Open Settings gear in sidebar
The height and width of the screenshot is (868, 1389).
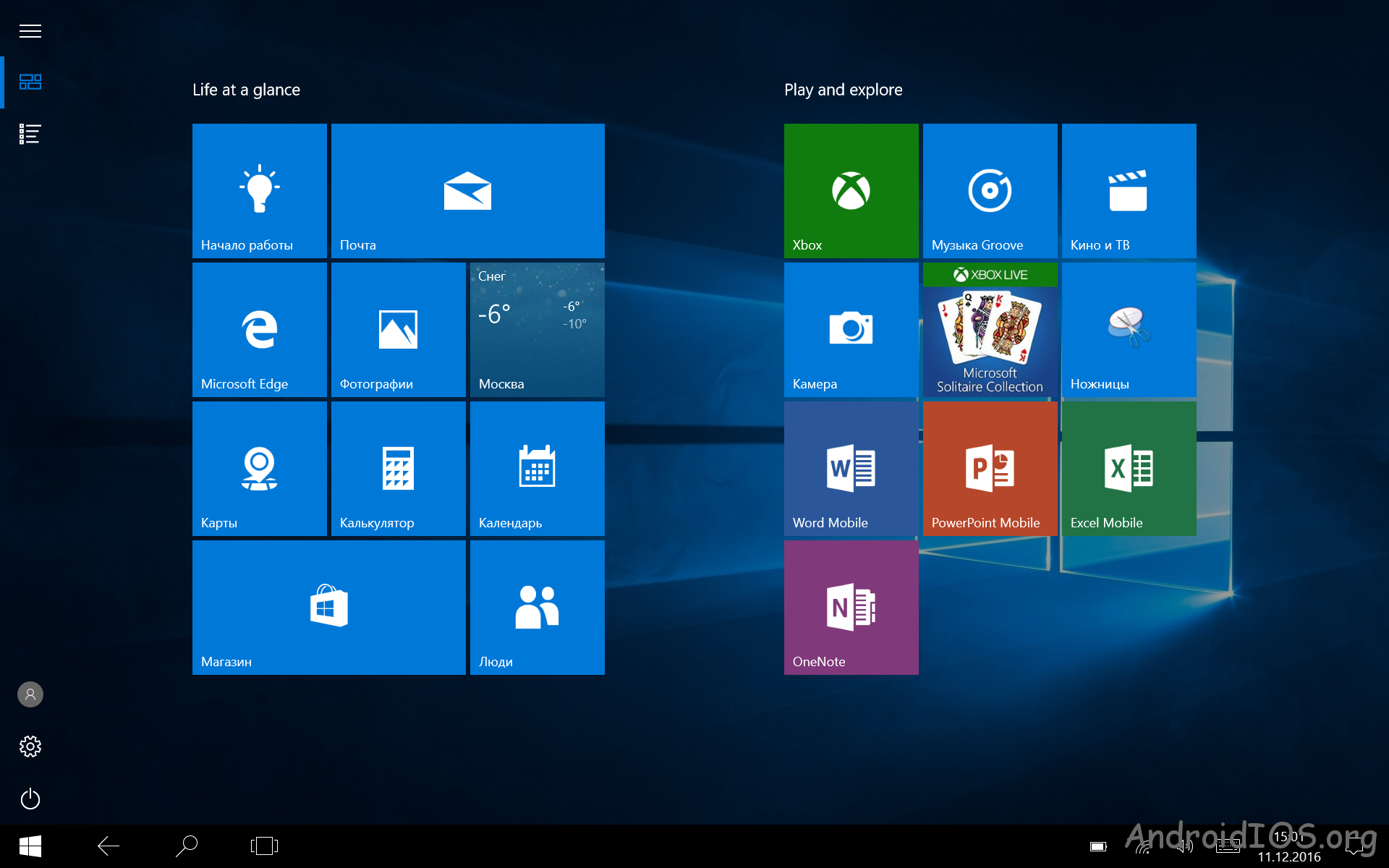pyautogui.click(x=30, y=746)
